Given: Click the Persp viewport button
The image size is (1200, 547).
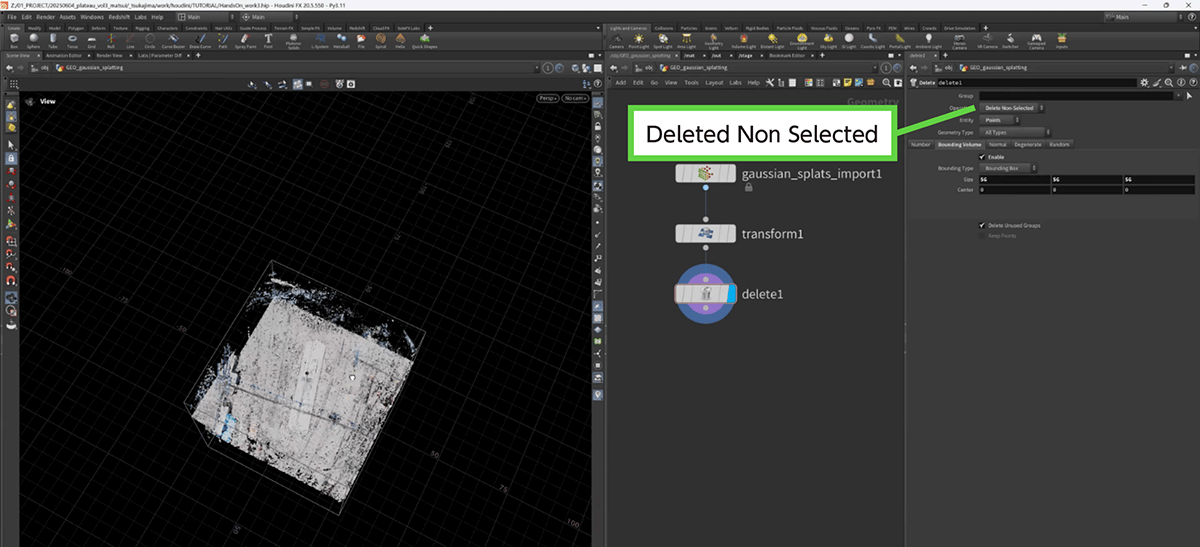Looking at the screenshot, I should click(x=547, y=98).
